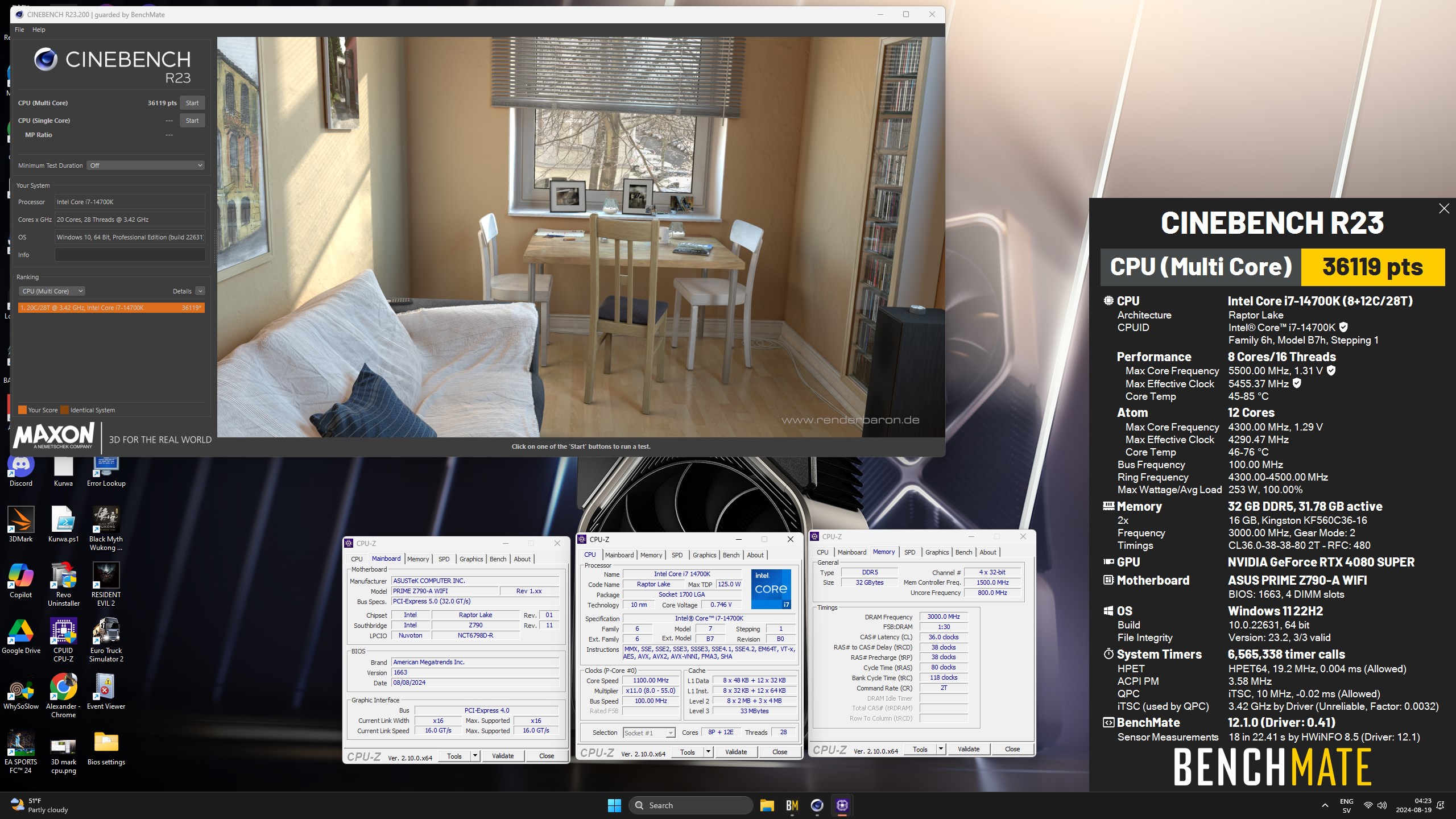The height and width of the screenshot is (819, 1456).
Task: Open the clock showing 04:23
Action: click(x=1413, y=805)
